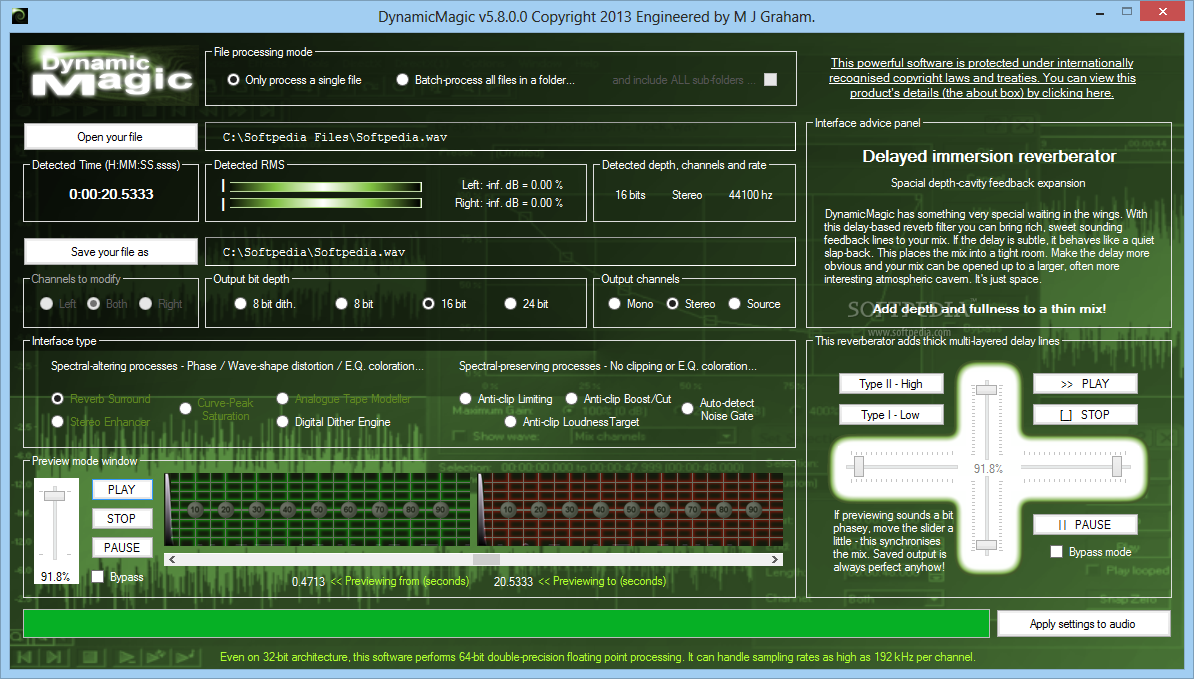Choose Type I - Low reverb
Image resolution: width=1194 pixels, height=679 pixels.
coord(891,415)
